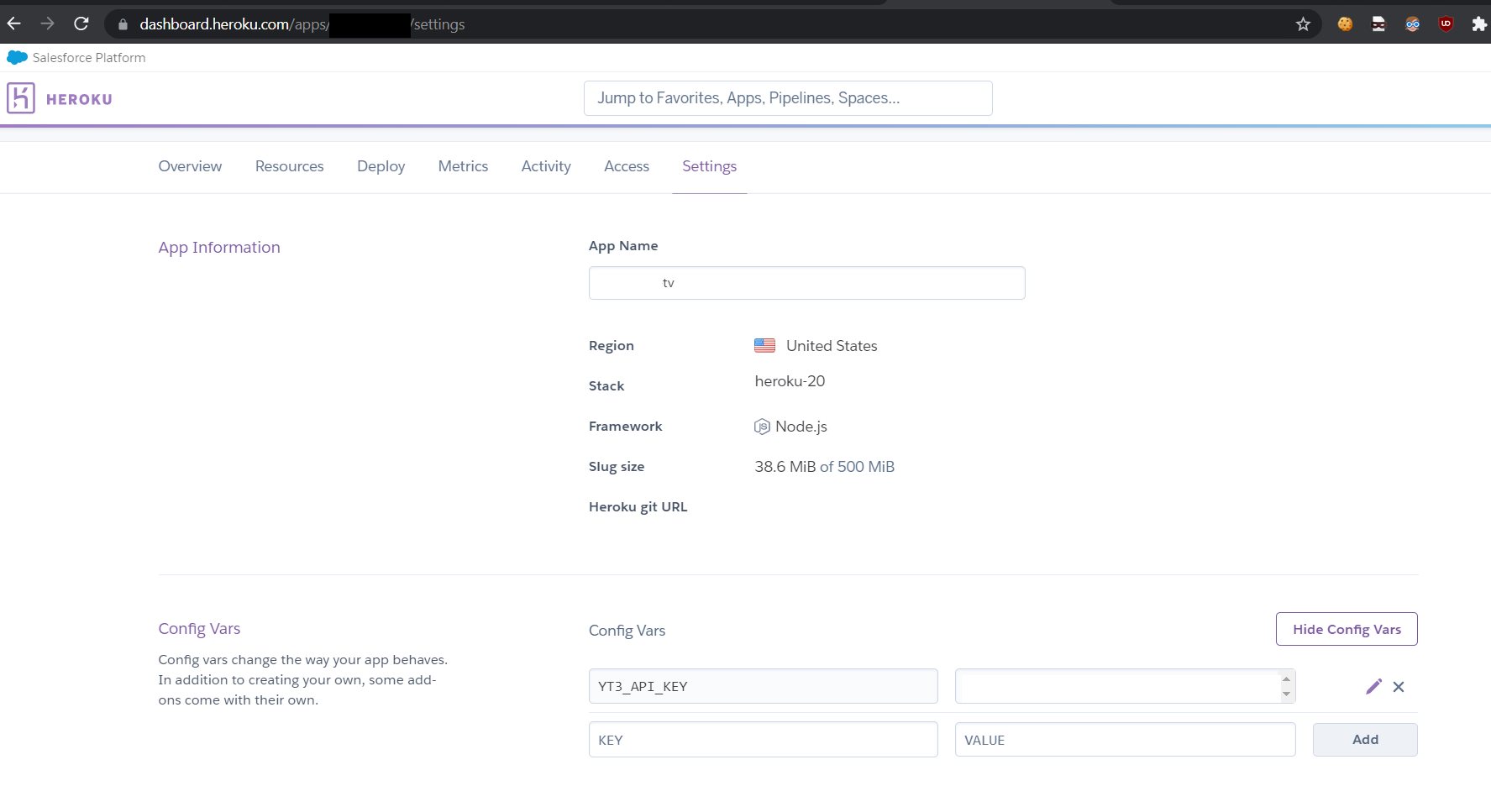1491x812 pixels.
Task: Edit YT3_API_KEY with pencil icon
Action: [x=1373, y=687]
